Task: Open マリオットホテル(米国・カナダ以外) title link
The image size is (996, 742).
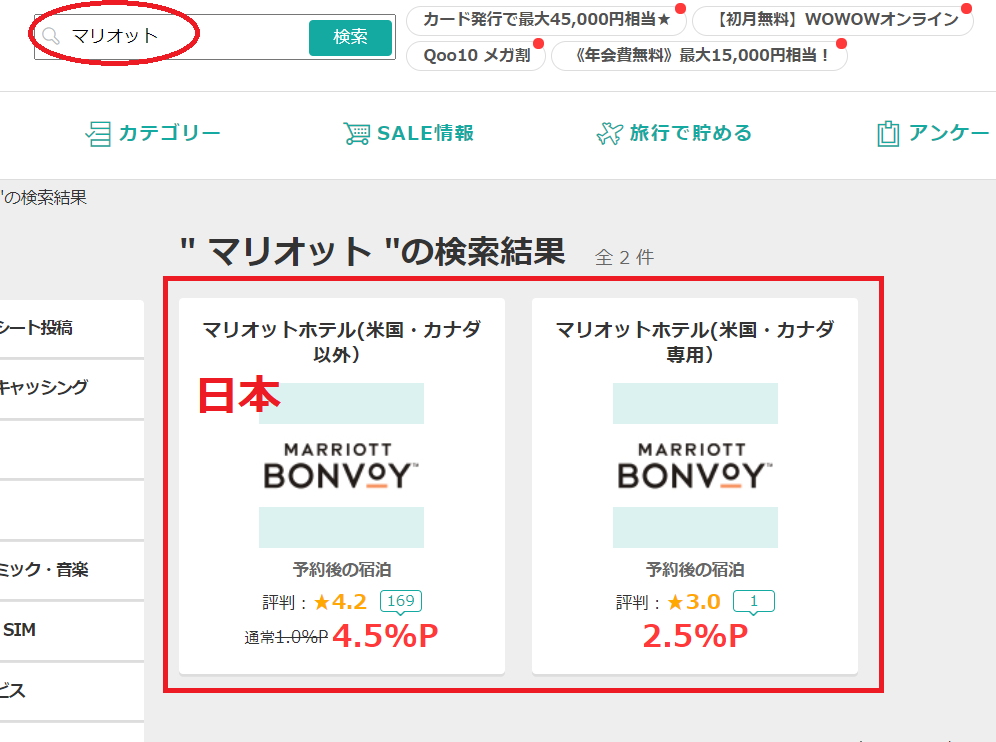Action: (x=341, y=341)
